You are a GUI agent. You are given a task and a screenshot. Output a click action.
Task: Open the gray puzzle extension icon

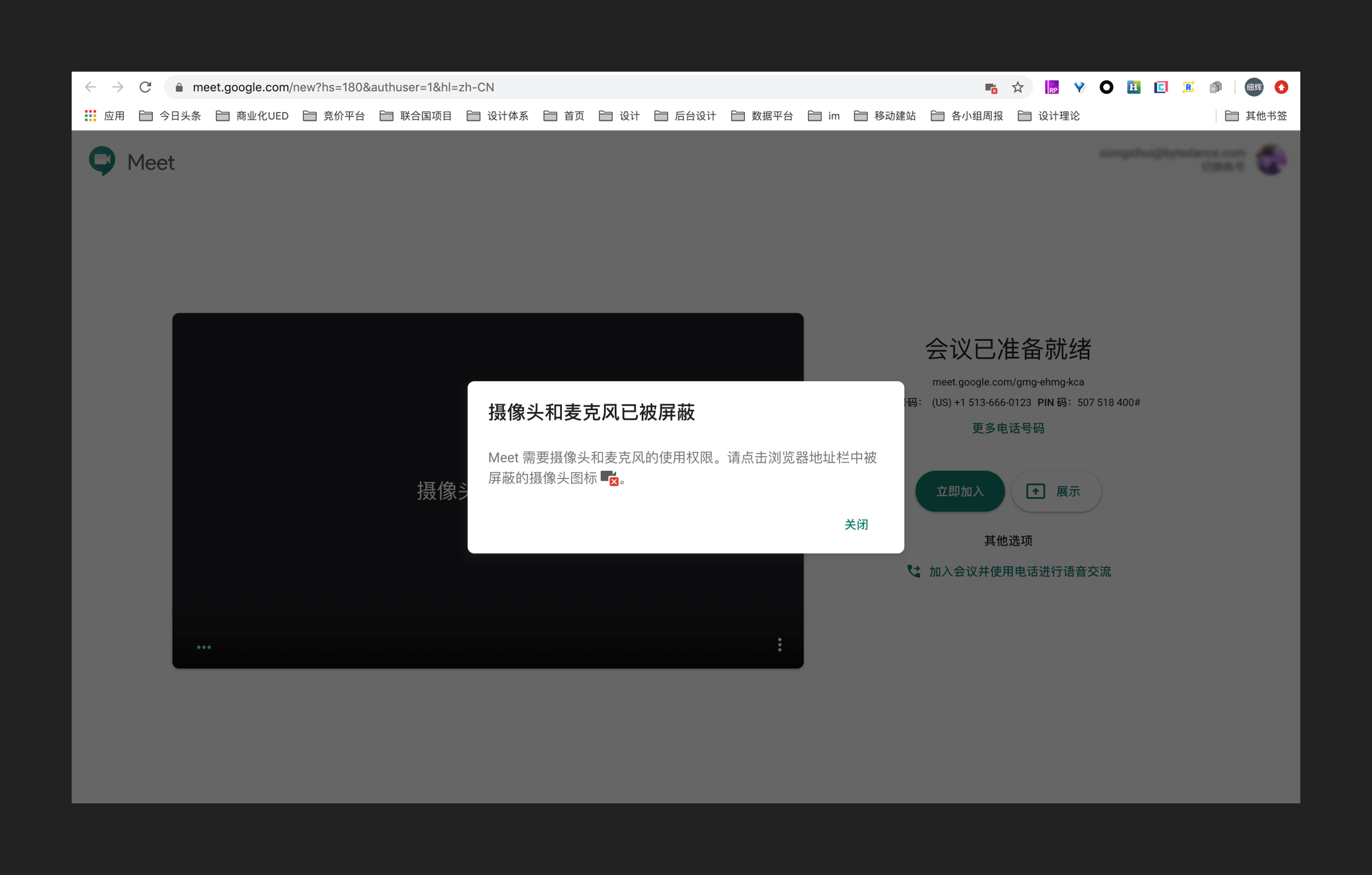tap(1215, 87)
